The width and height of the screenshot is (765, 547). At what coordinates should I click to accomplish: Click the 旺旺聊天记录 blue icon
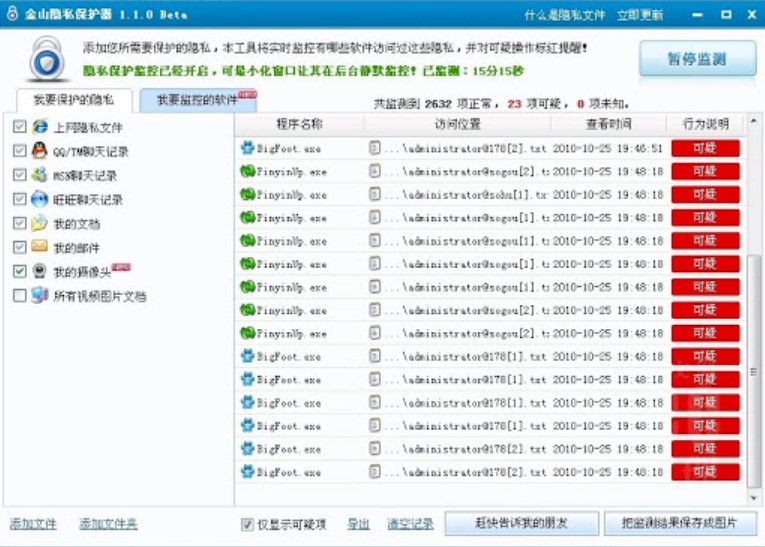pyautogui.click(x=40, y=199)
